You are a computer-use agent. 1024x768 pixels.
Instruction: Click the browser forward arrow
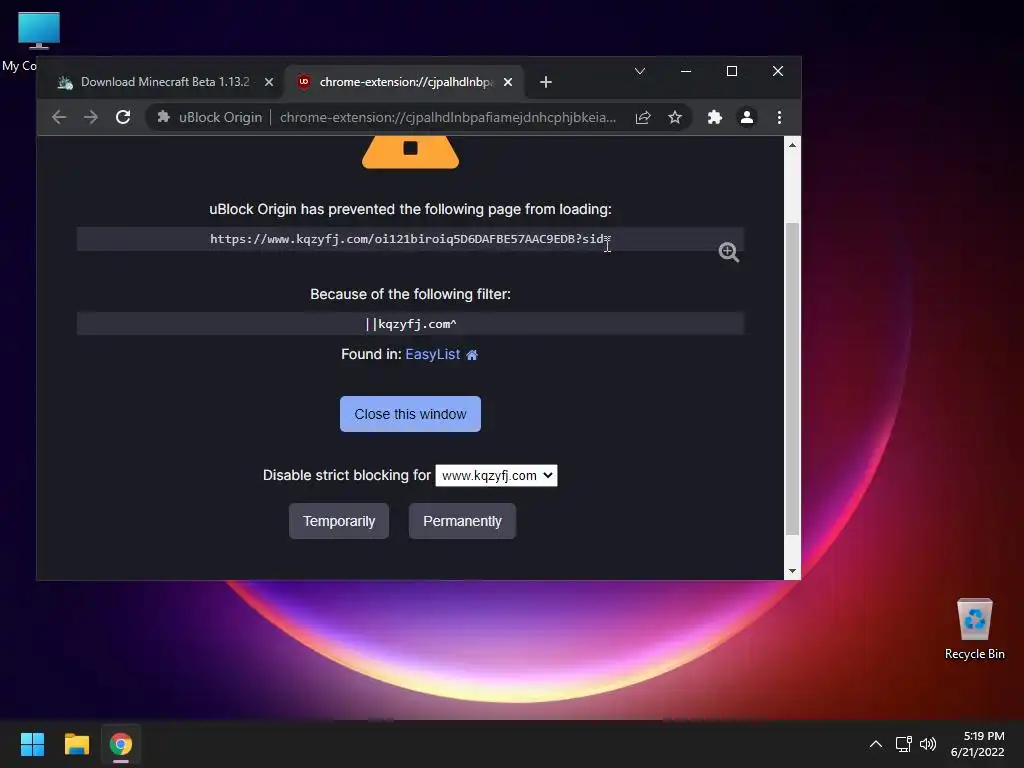pos(91,117)
